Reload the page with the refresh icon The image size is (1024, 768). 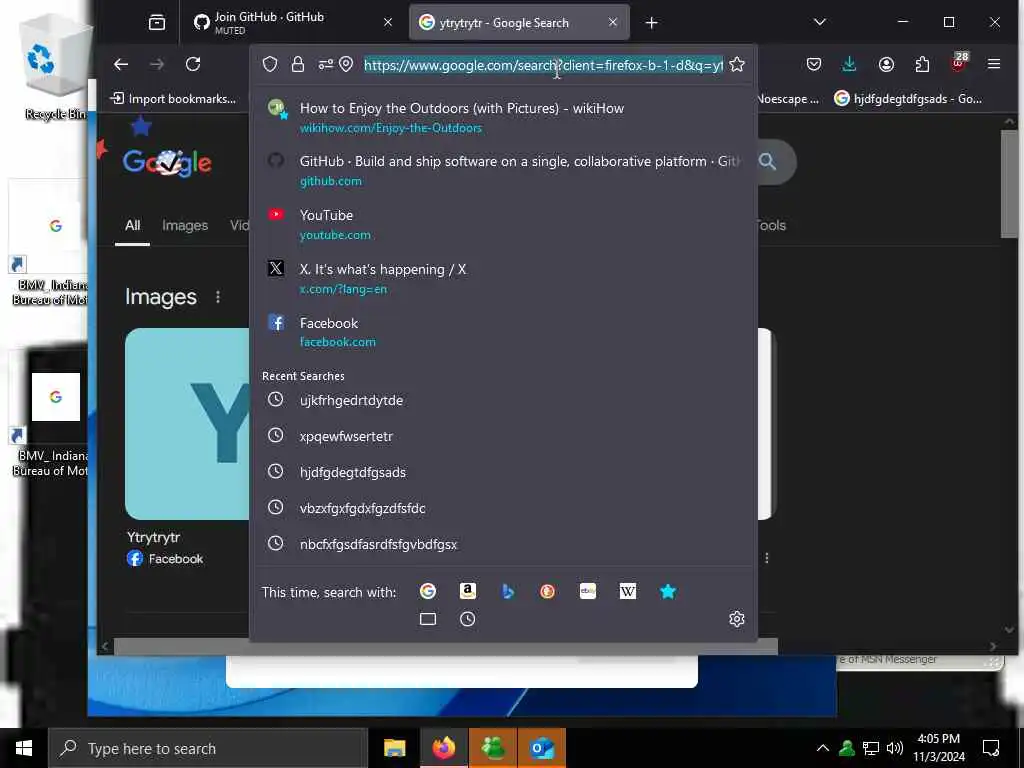193,64
